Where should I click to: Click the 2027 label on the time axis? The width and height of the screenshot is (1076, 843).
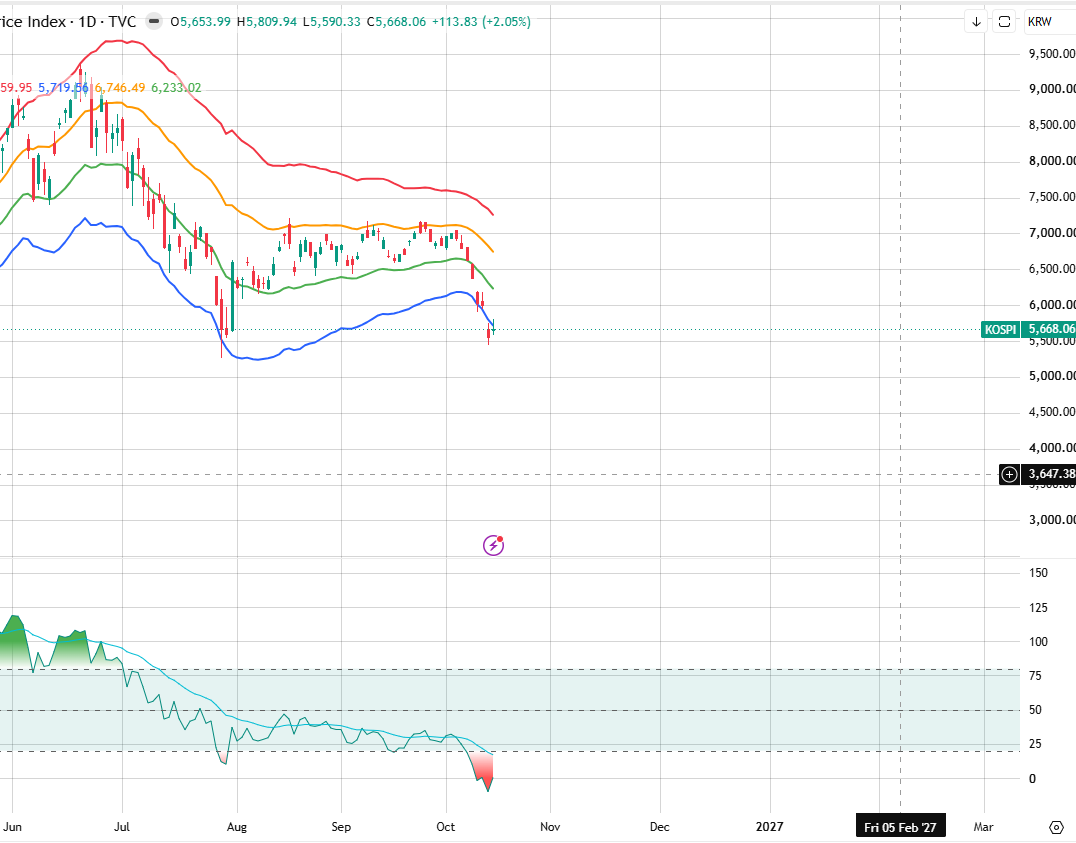tap(769, 827)
